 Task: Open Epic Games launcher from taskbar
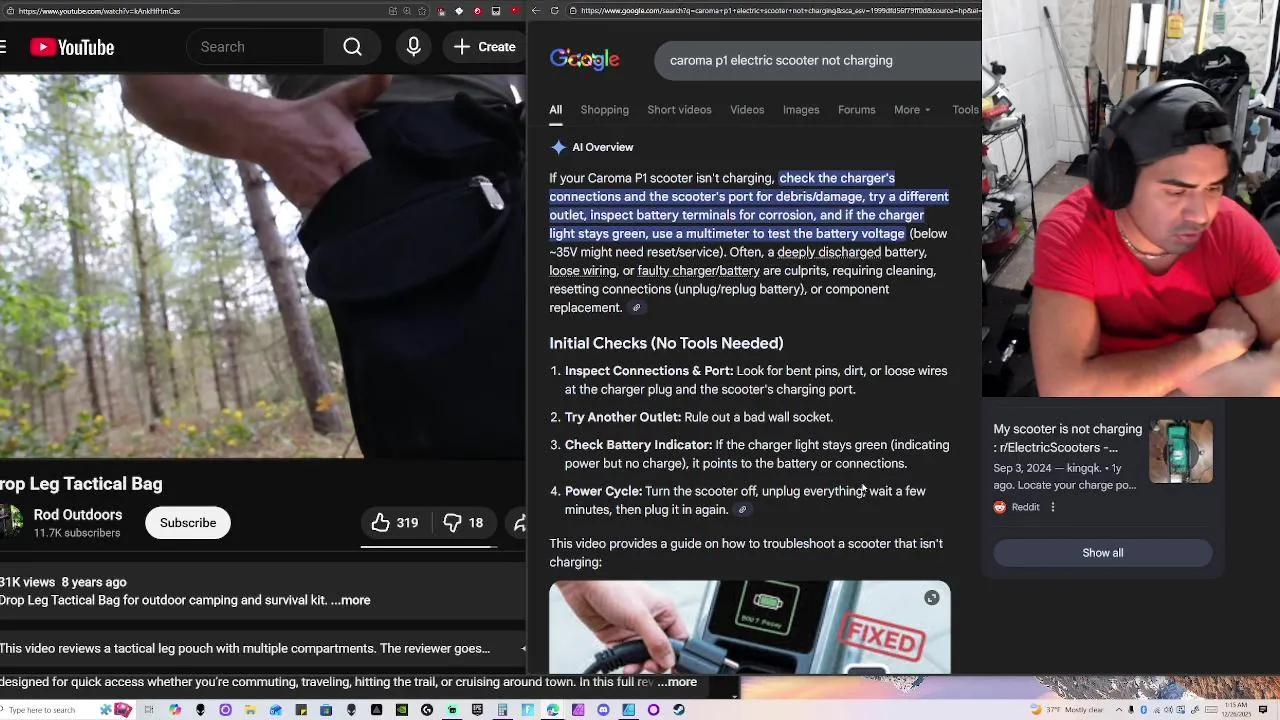tap(477, 710)
